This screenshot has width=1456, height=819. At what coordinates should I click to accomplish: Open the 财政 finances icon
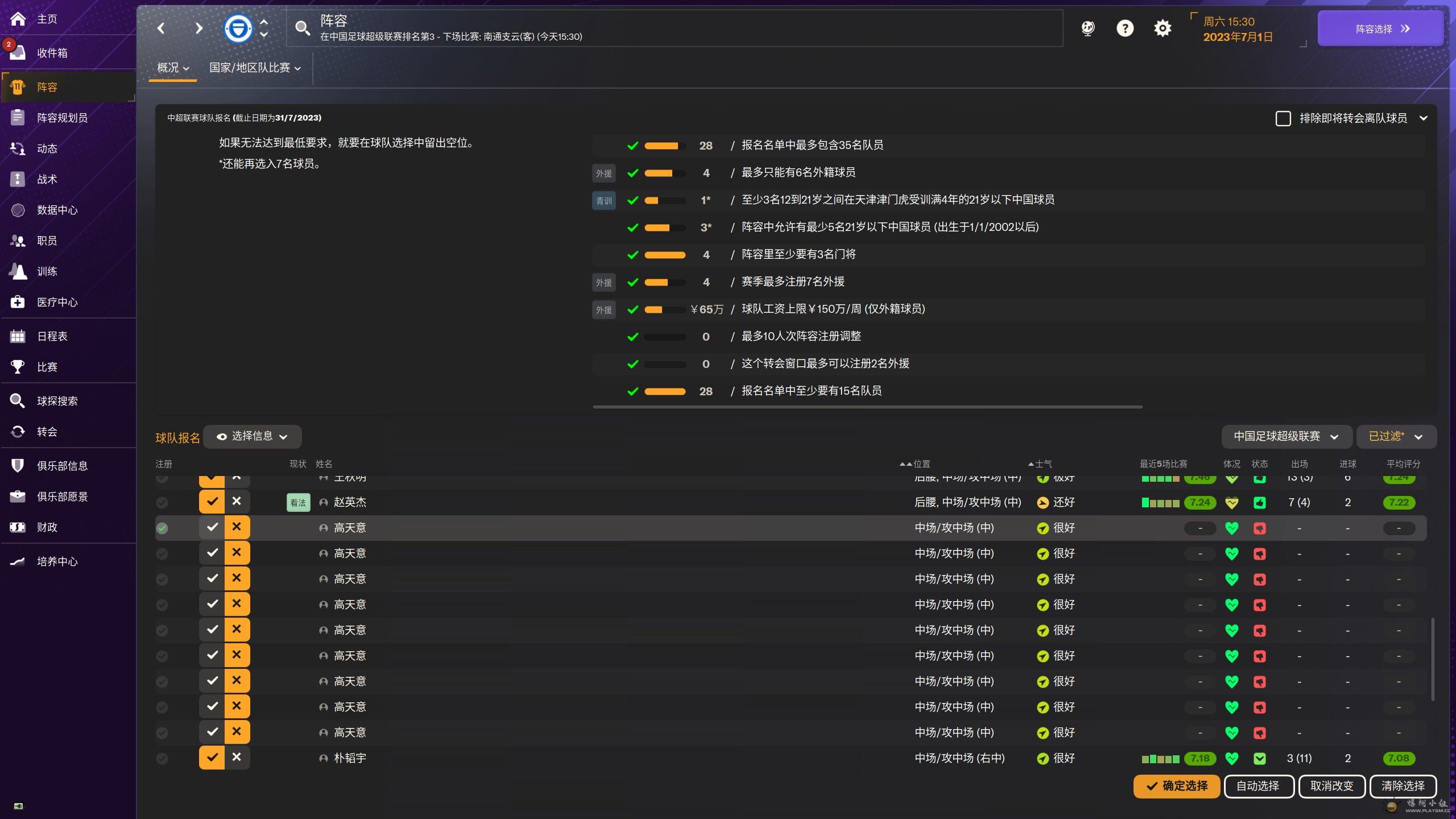click(x=18, y=527)
